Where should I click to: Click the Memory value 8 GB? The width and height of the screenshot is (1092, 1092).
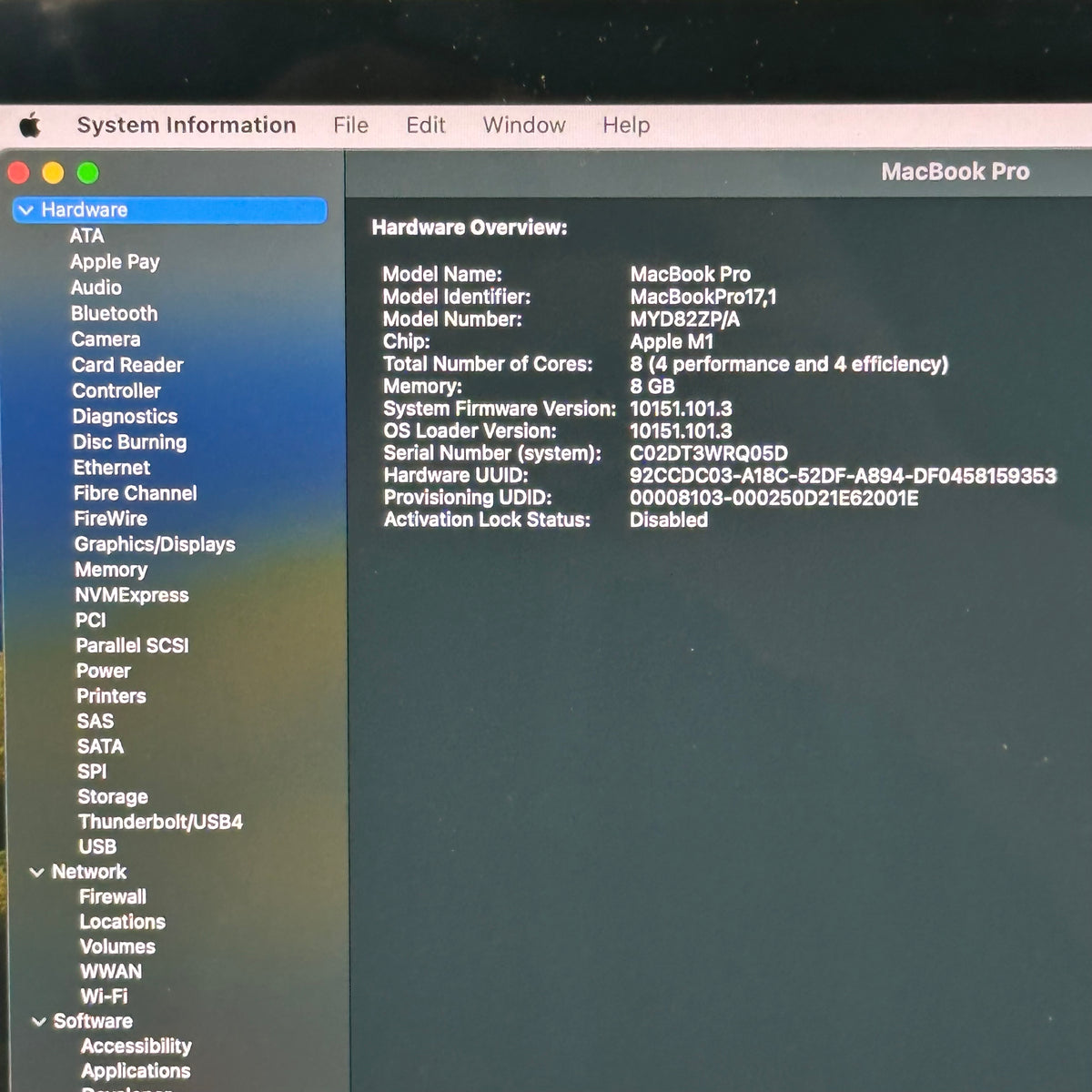click(x=652, y=386)
